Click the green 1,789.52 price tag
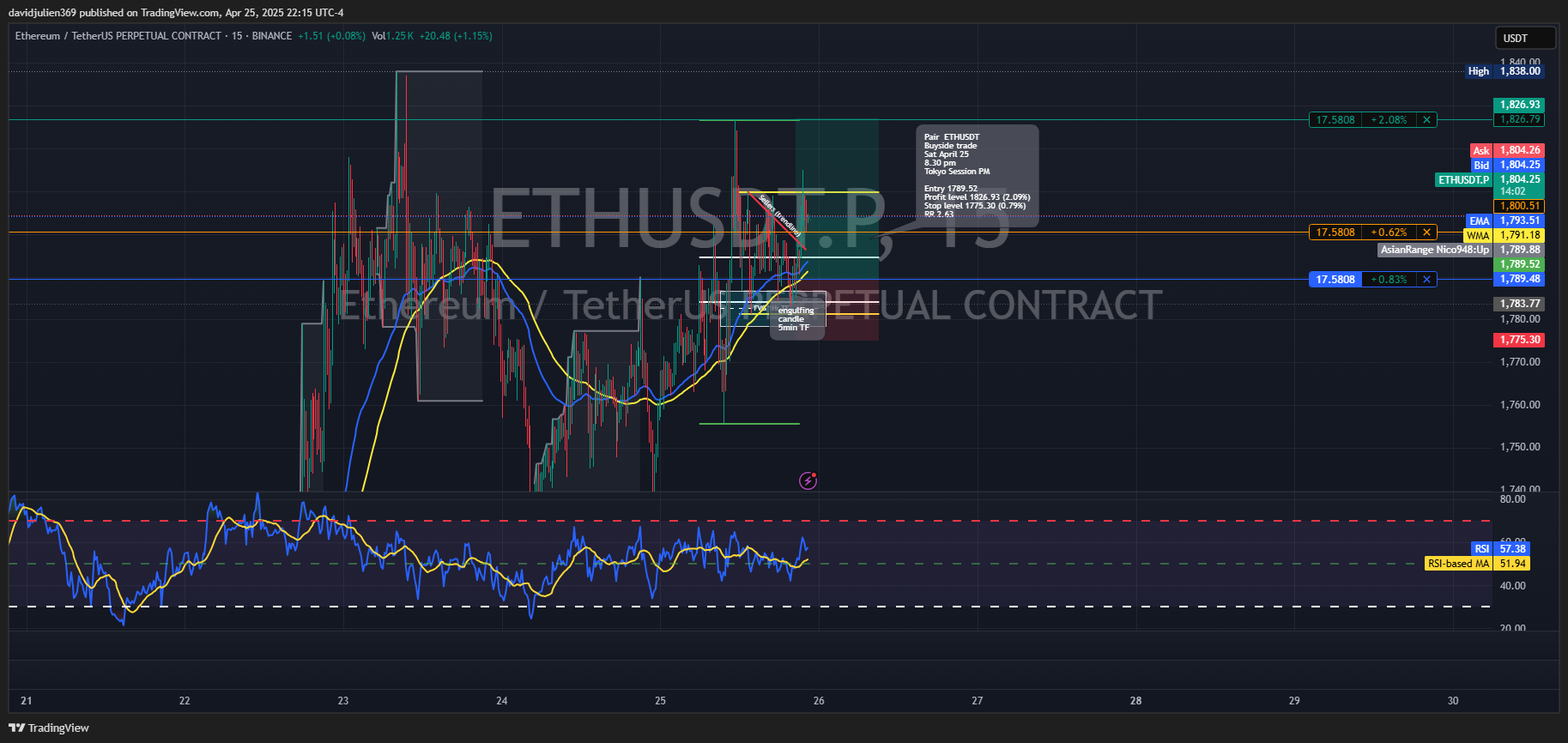The image size is (1568, 743). [x=1519, y=264]
